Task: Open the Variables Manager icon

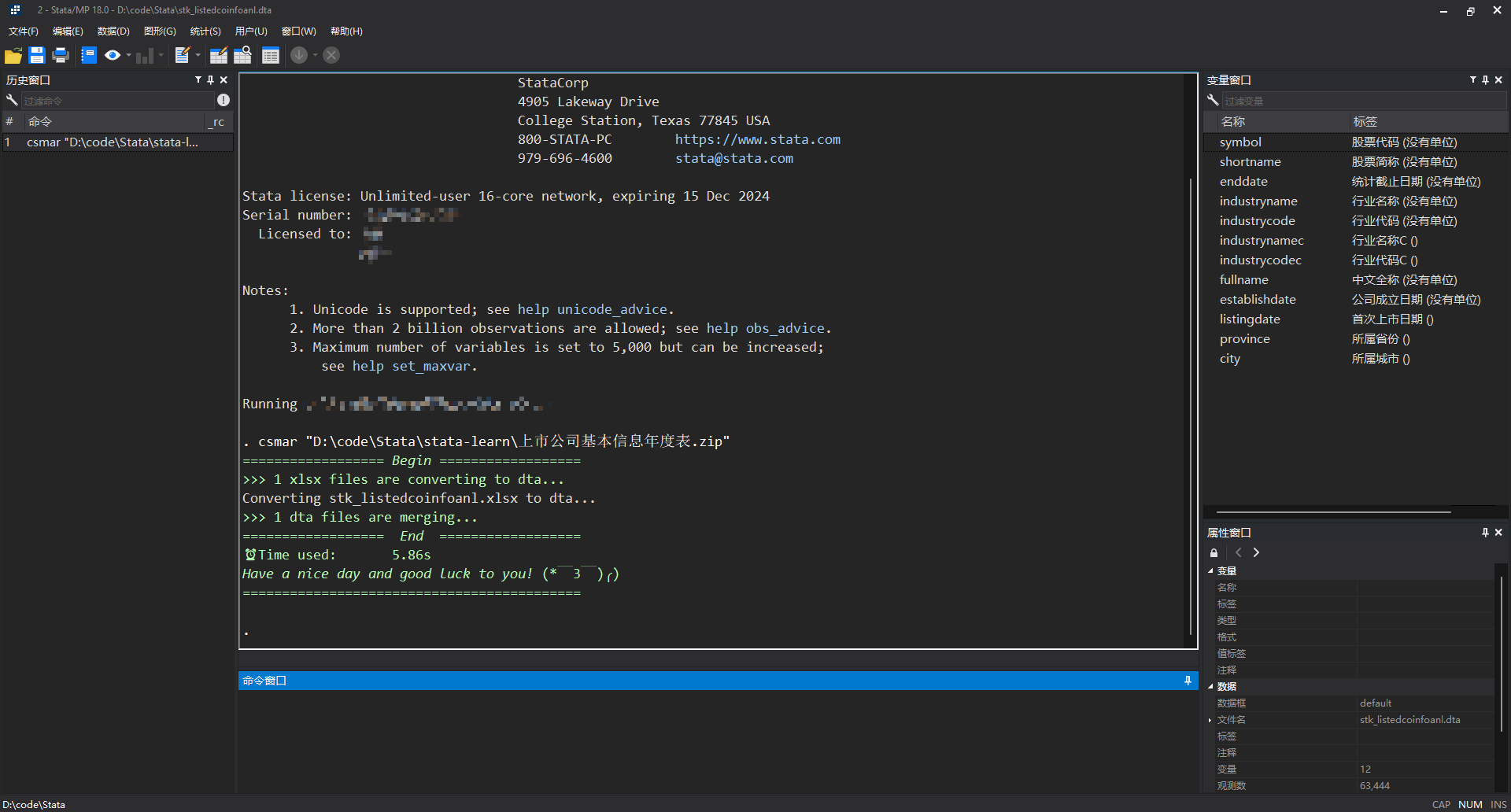Action: 271,55
